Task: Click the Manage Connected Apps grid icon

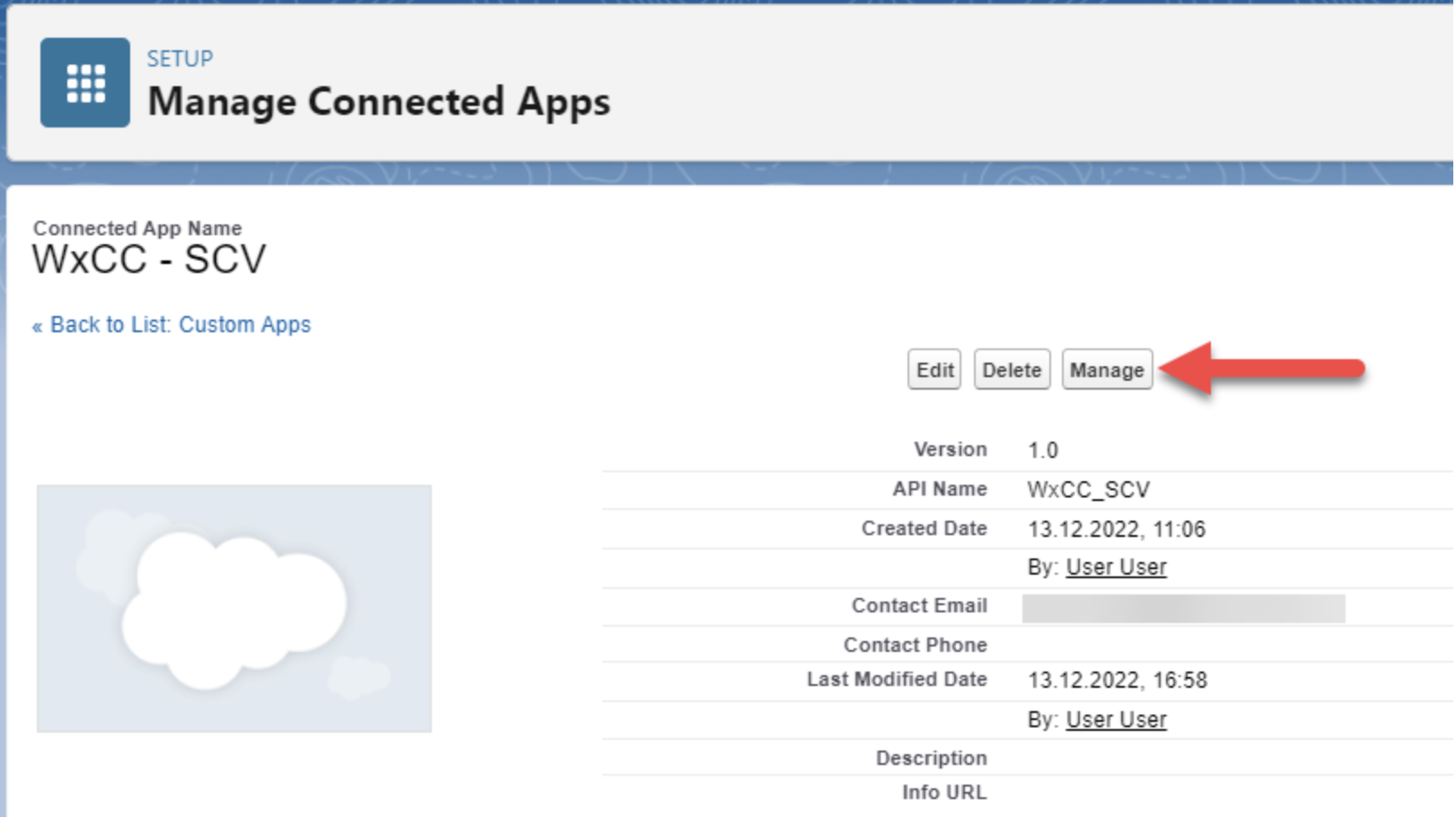Action: tap(85, 83)
